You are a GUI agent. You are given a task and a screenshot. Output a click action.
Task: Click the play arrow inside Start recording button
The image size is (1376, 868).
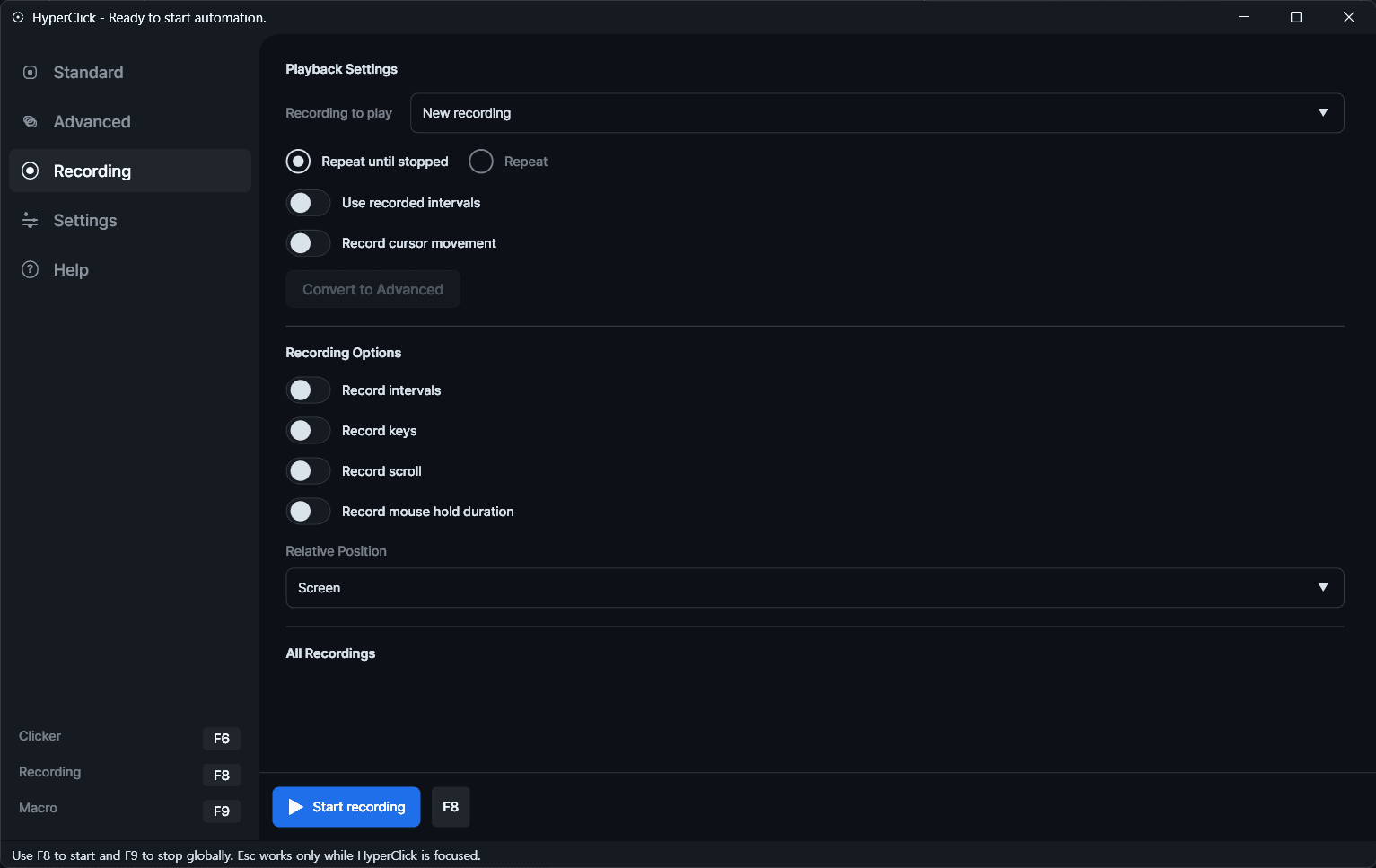(295, 806)
